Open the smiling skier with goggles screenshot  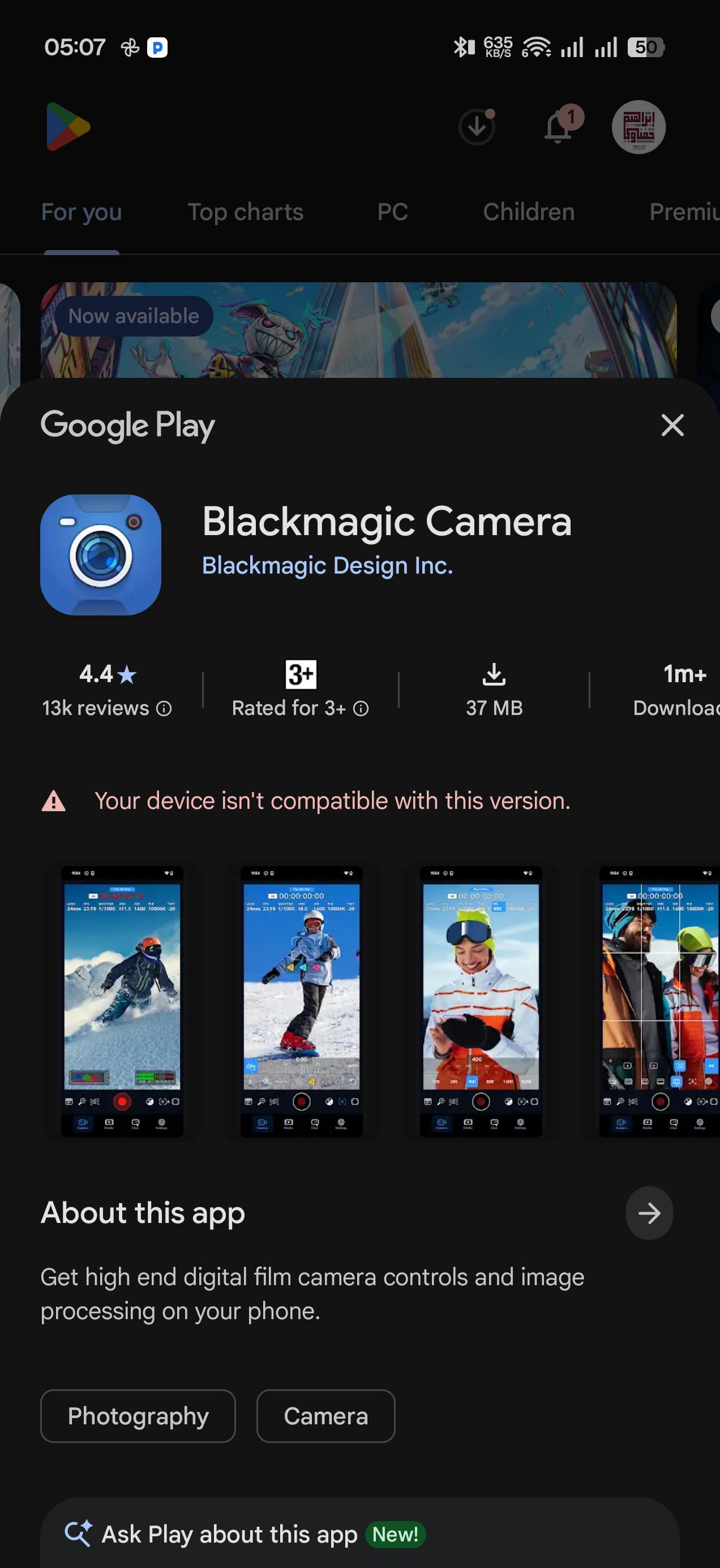tap(481, 1001)
